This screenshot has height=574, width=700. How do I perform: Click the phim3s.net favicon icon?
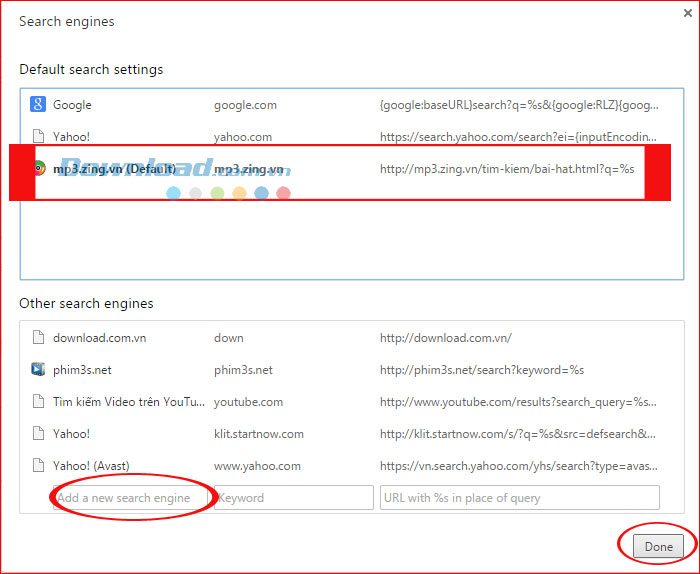pos(38,370)
